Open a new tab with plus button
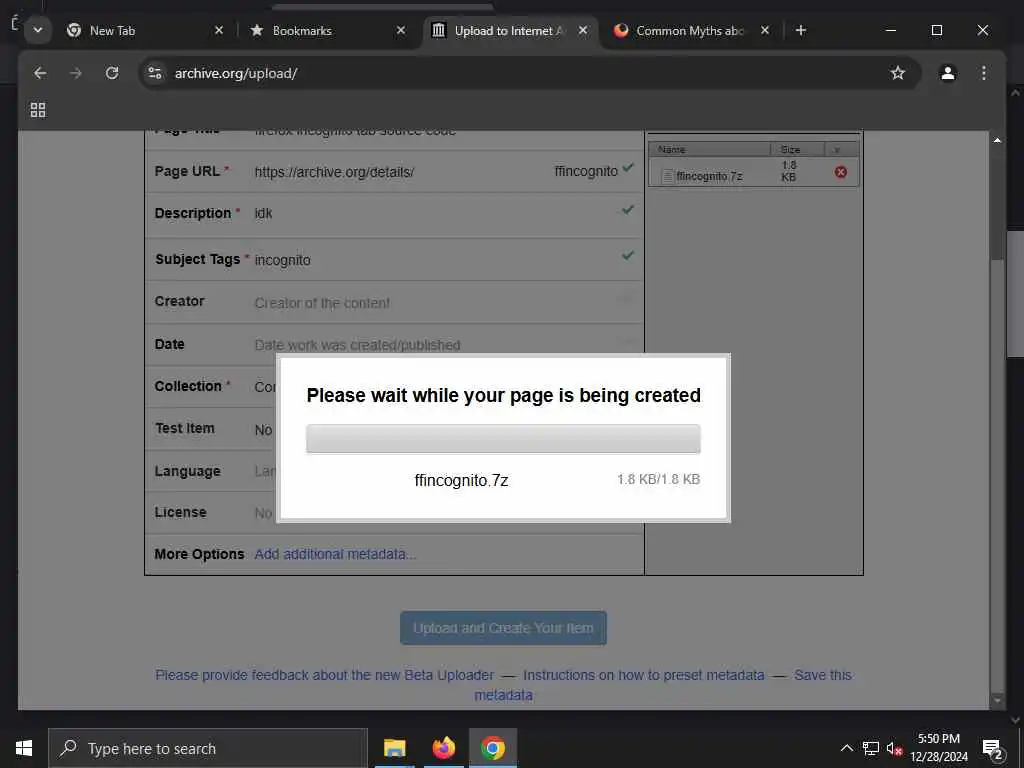 (x=801, y=30)
